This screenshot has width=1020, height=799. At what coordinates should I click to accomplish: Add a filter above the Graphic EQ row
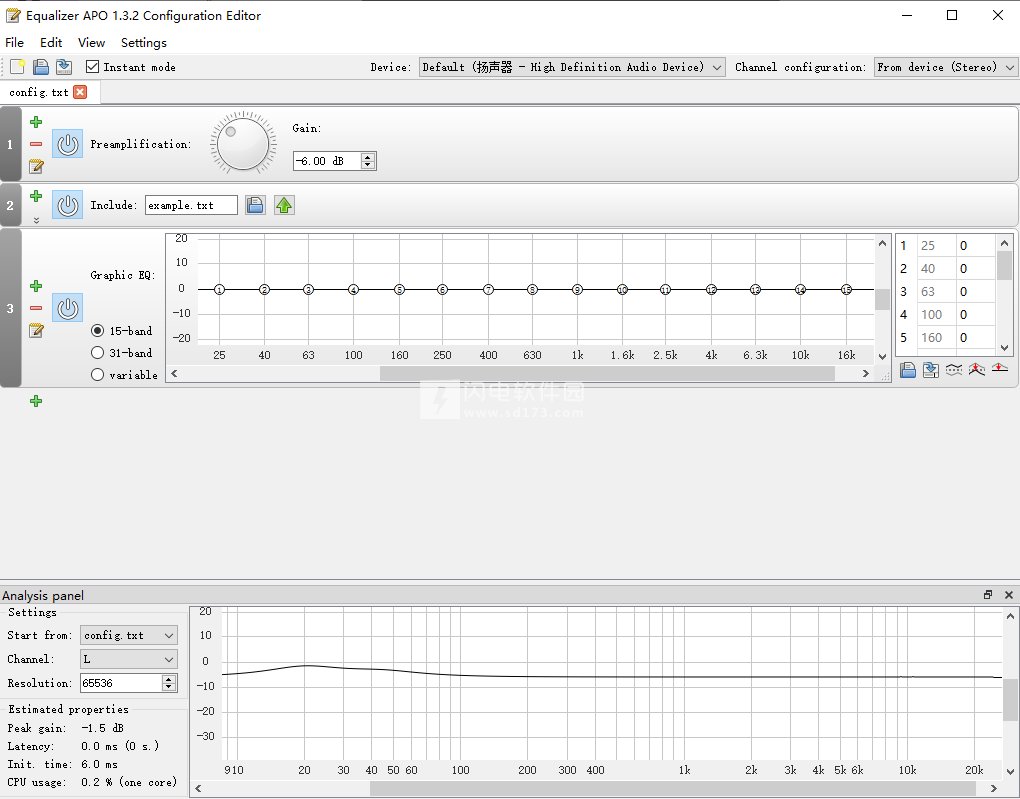click(x=36, y=286)
